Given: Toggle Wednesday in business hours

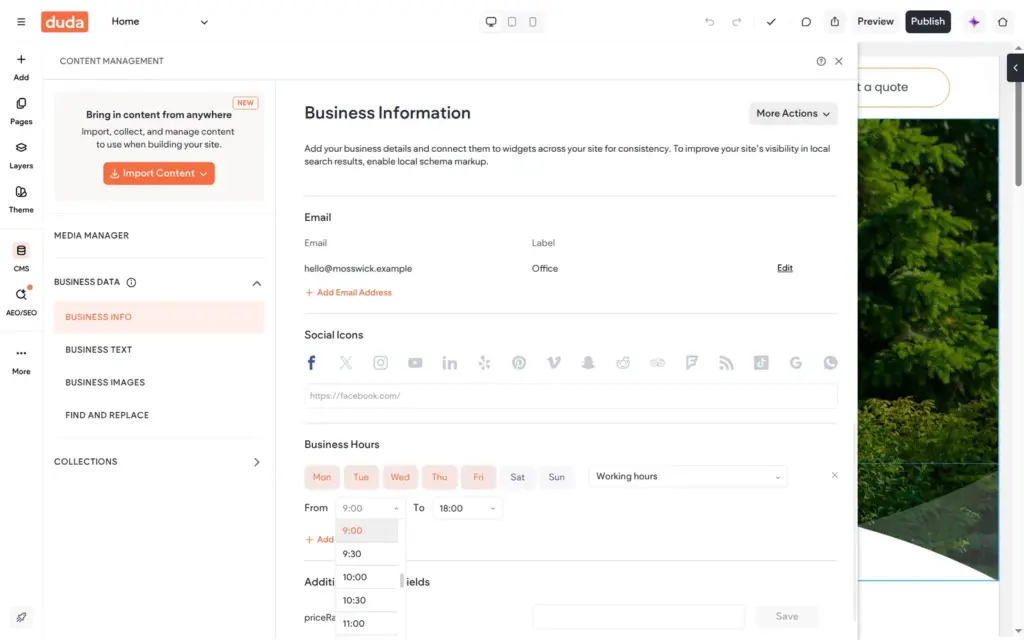Looking at the screenshot, I should (400, 477).
